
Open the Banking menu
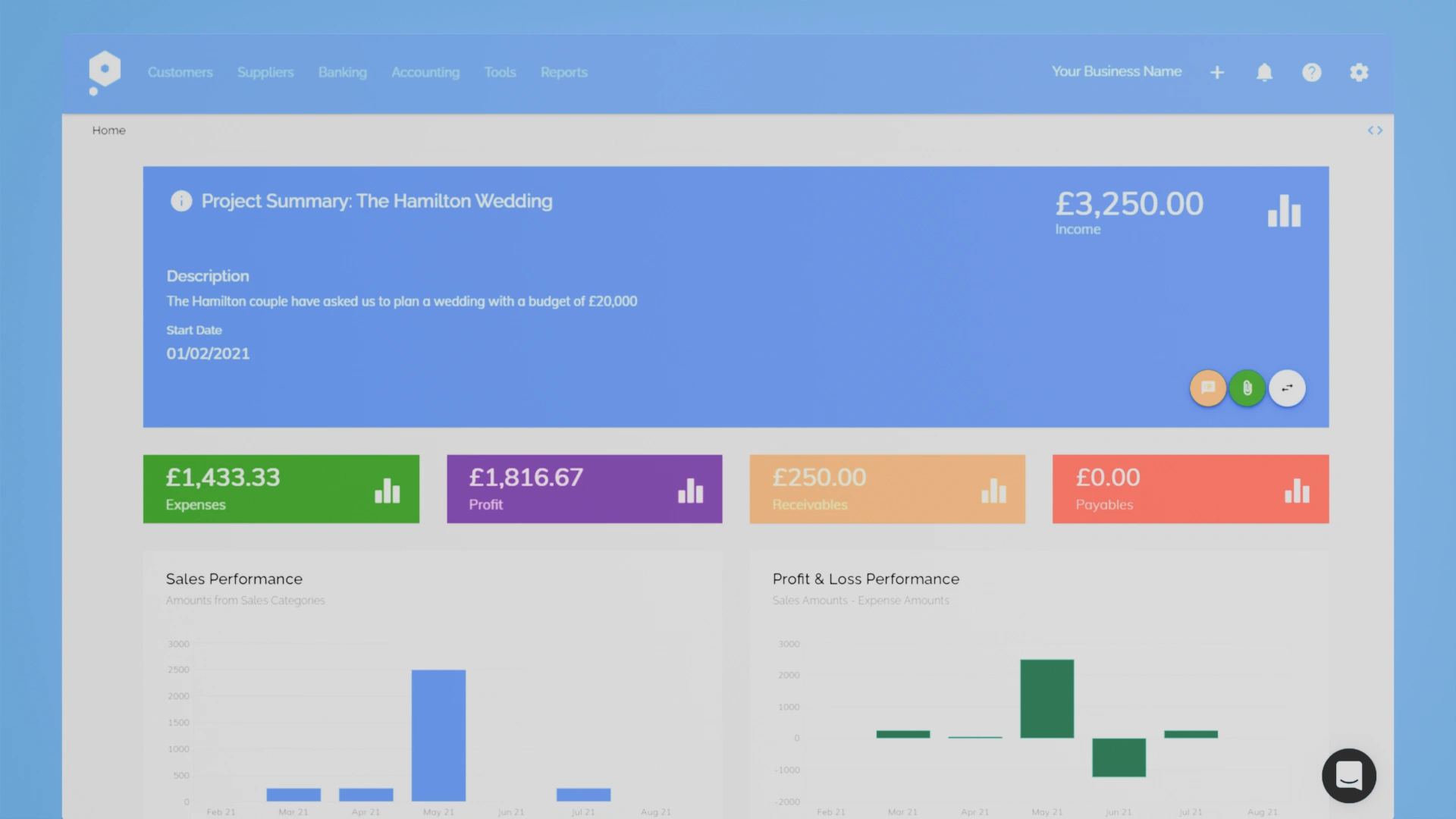point(342,72)
